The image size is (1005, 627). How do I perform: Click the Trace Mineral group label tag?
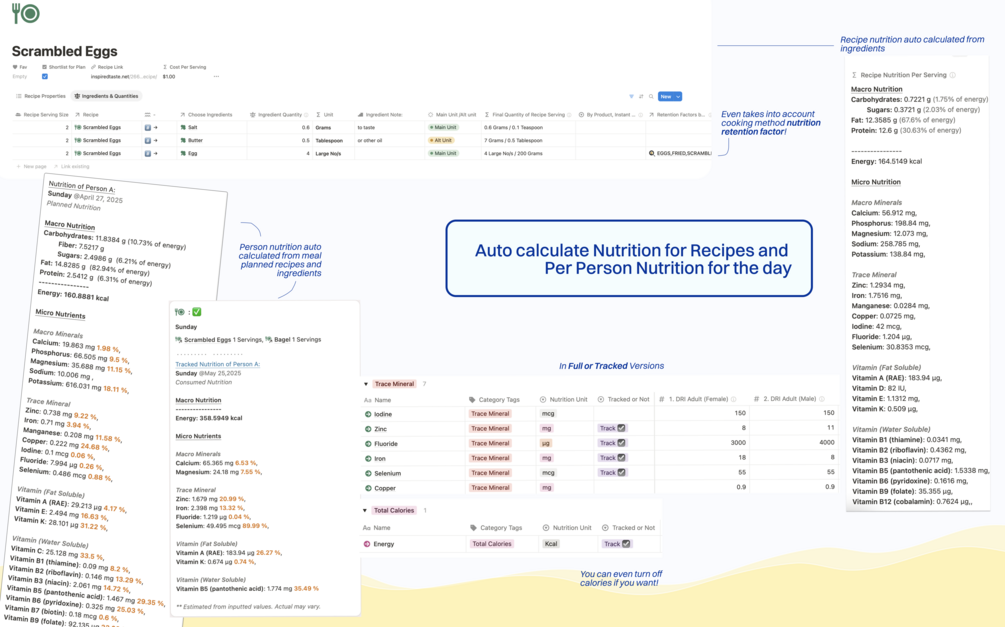(394, 384)
